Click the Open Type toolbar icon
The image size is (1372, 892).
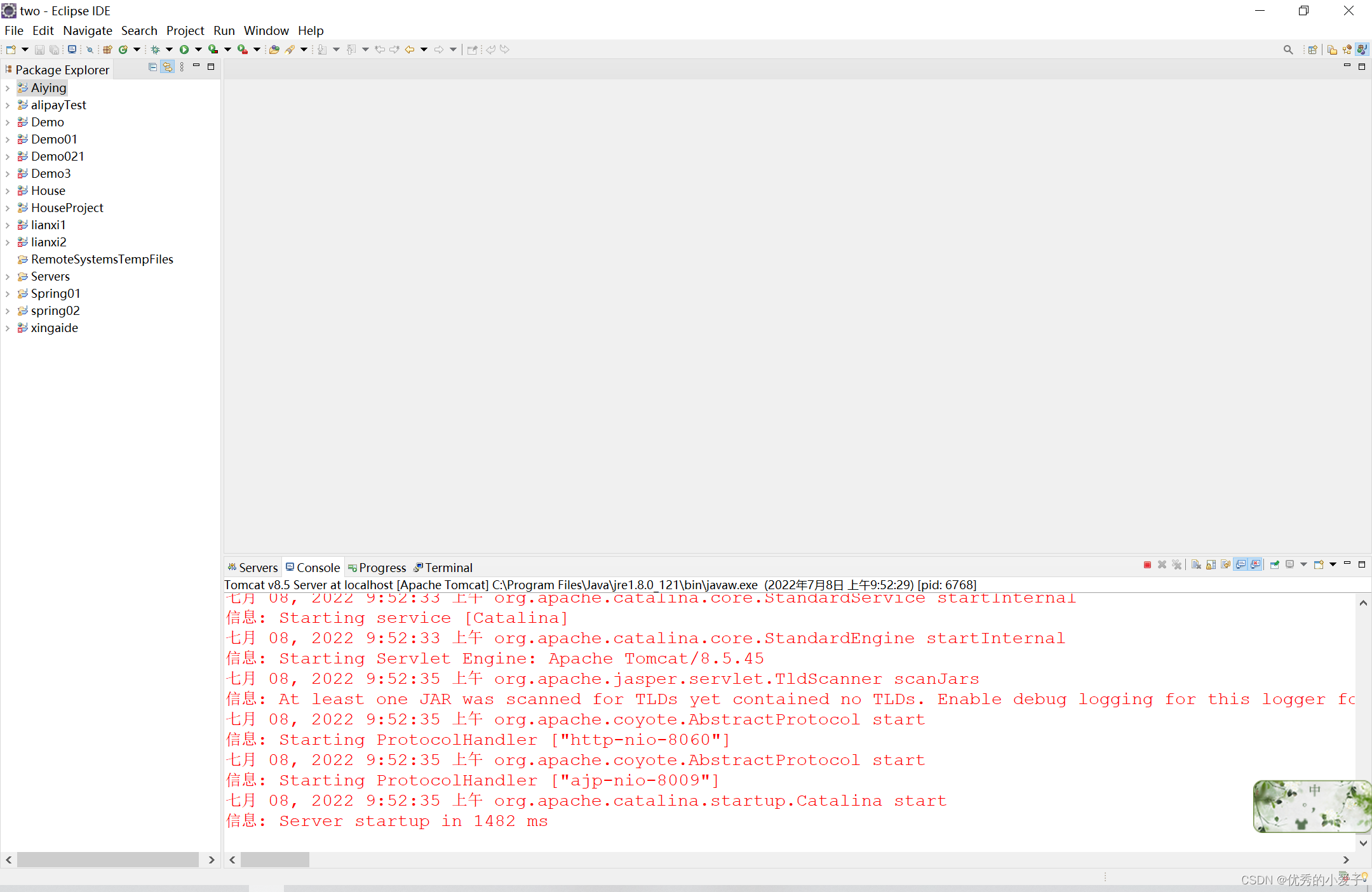274,50
